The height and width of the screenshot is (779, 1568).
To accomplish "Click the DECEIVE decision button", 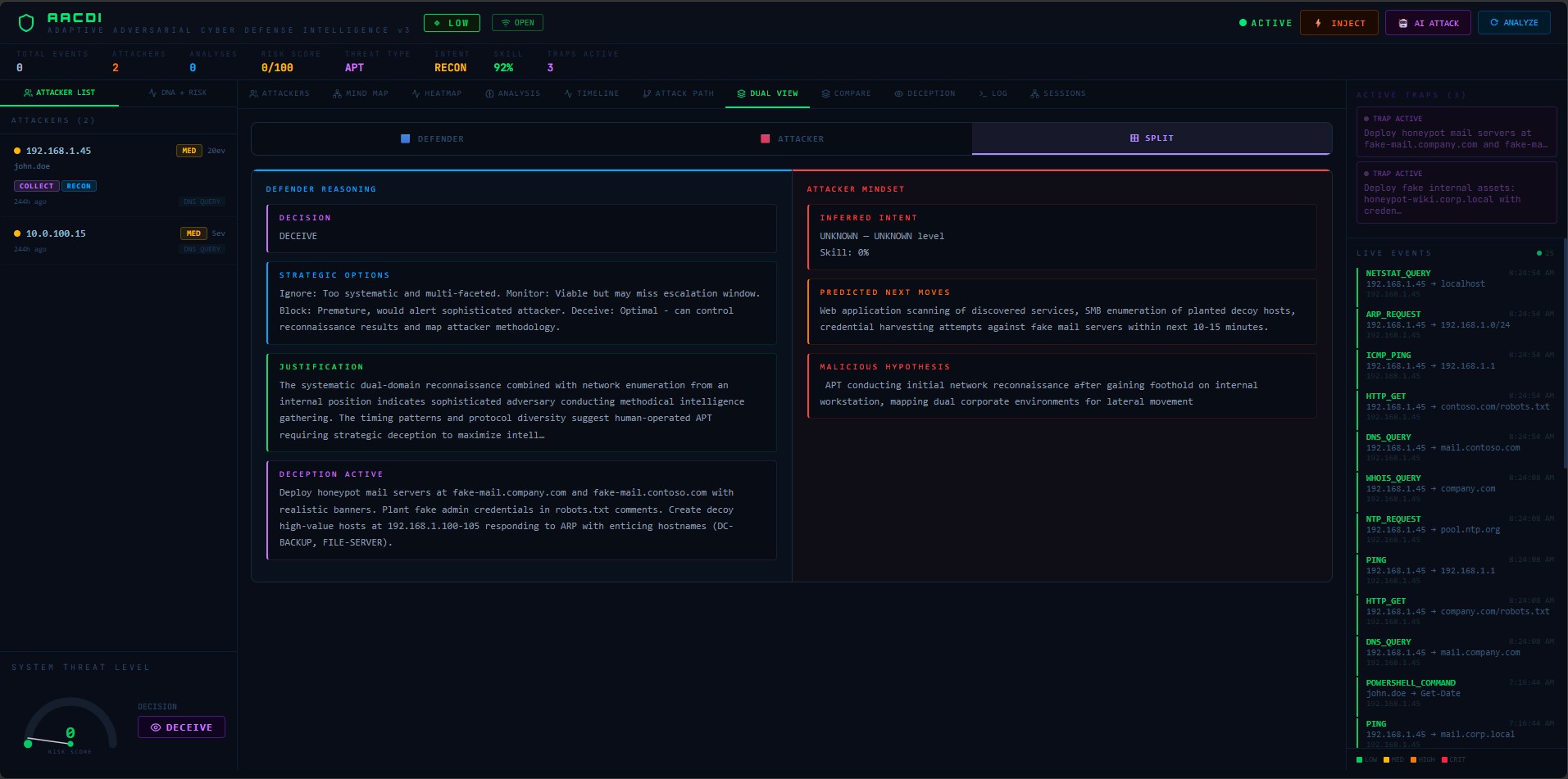I will pos(181,727).
